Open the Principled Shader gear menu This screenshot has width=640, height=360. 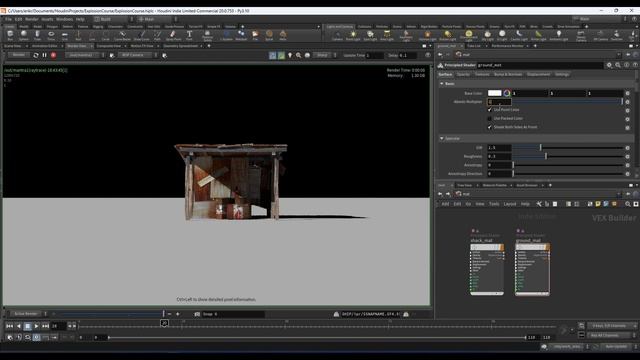coord(609,65)
